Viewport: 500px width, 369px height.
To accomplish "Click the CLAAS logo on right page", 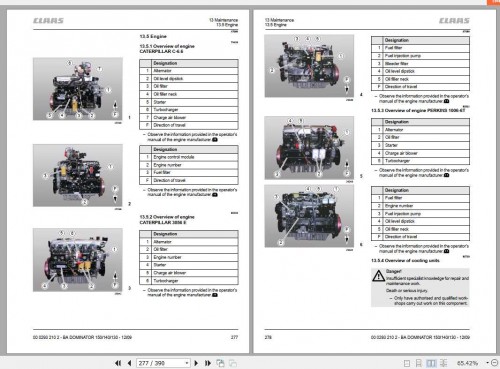I will coord(454,21).
